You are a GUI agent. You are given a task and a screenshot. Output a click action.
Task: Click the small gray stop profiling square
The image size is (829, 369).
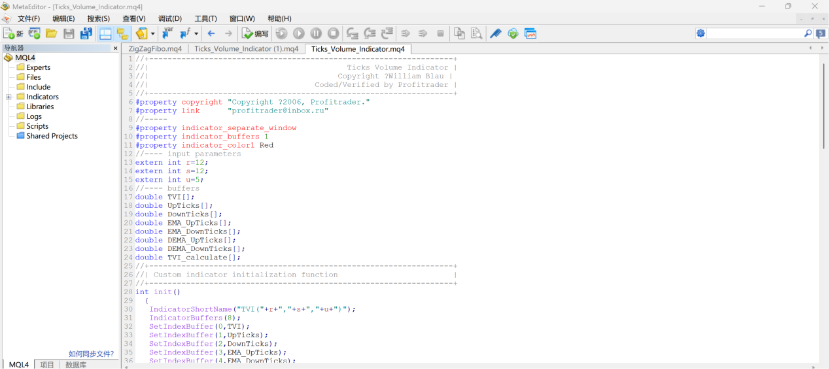[x=440, y=33]
